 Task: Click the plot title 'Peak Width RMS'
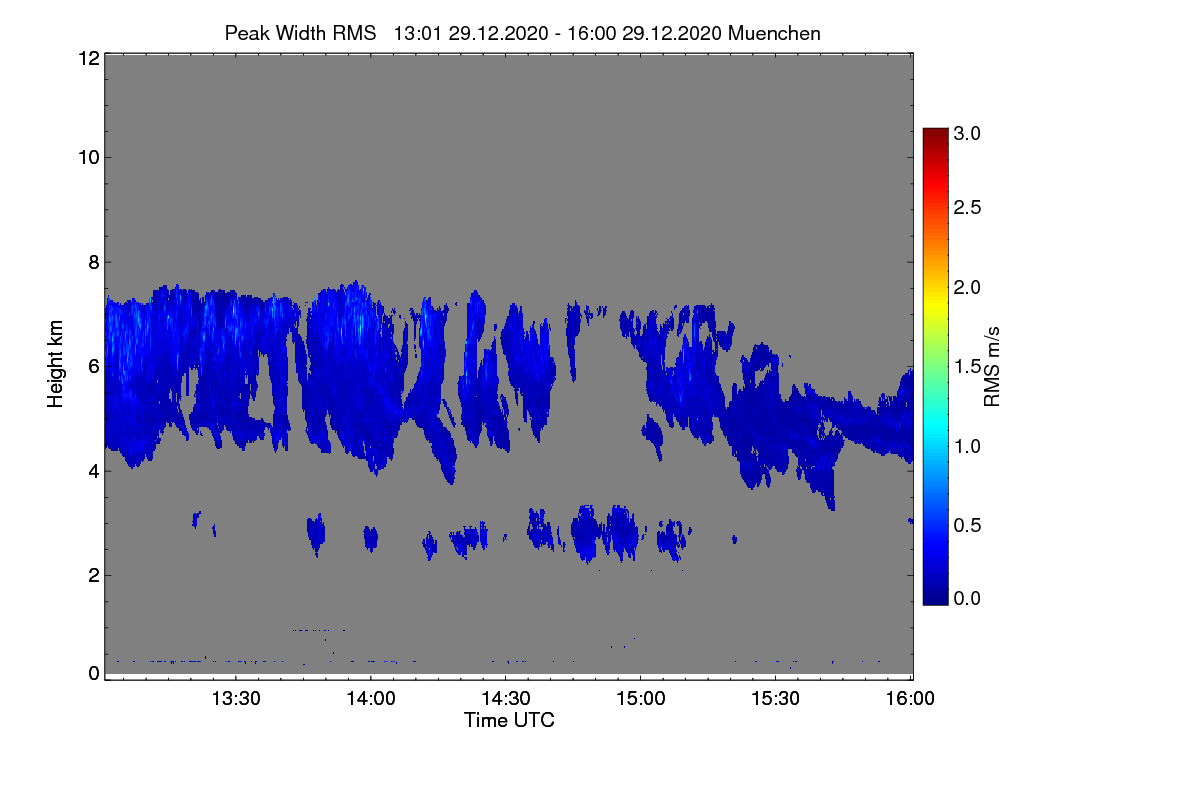pyautogui.click(x=300, y=33)
